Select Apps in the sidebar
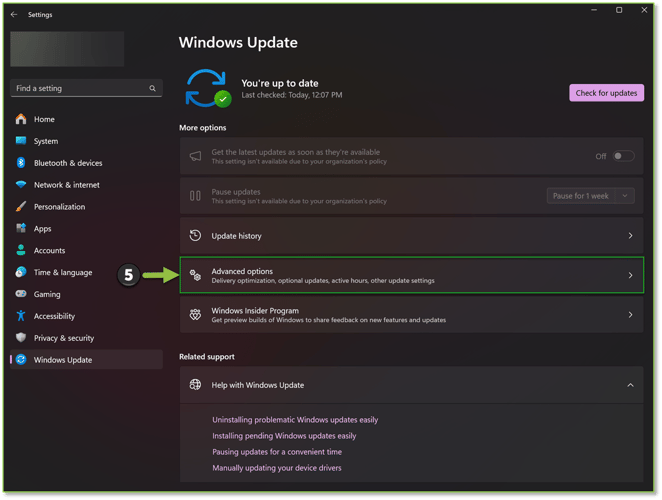 [86, 228]
